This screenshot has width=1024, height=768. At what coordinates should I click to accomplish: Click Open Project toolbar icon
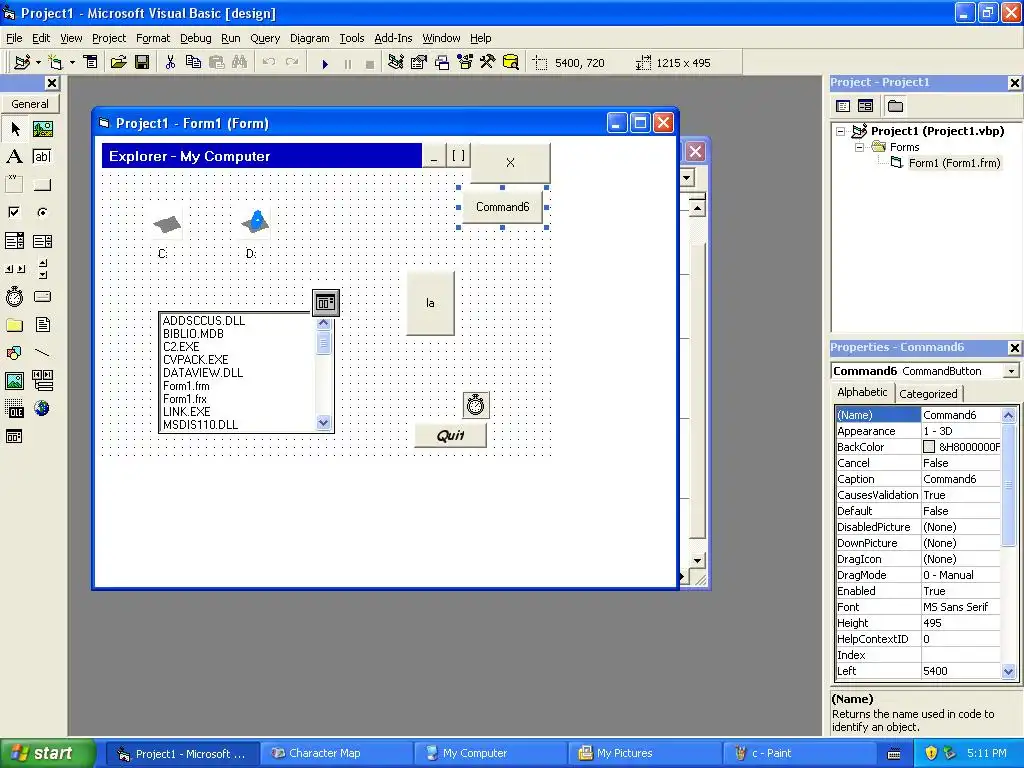pos(118,63)
